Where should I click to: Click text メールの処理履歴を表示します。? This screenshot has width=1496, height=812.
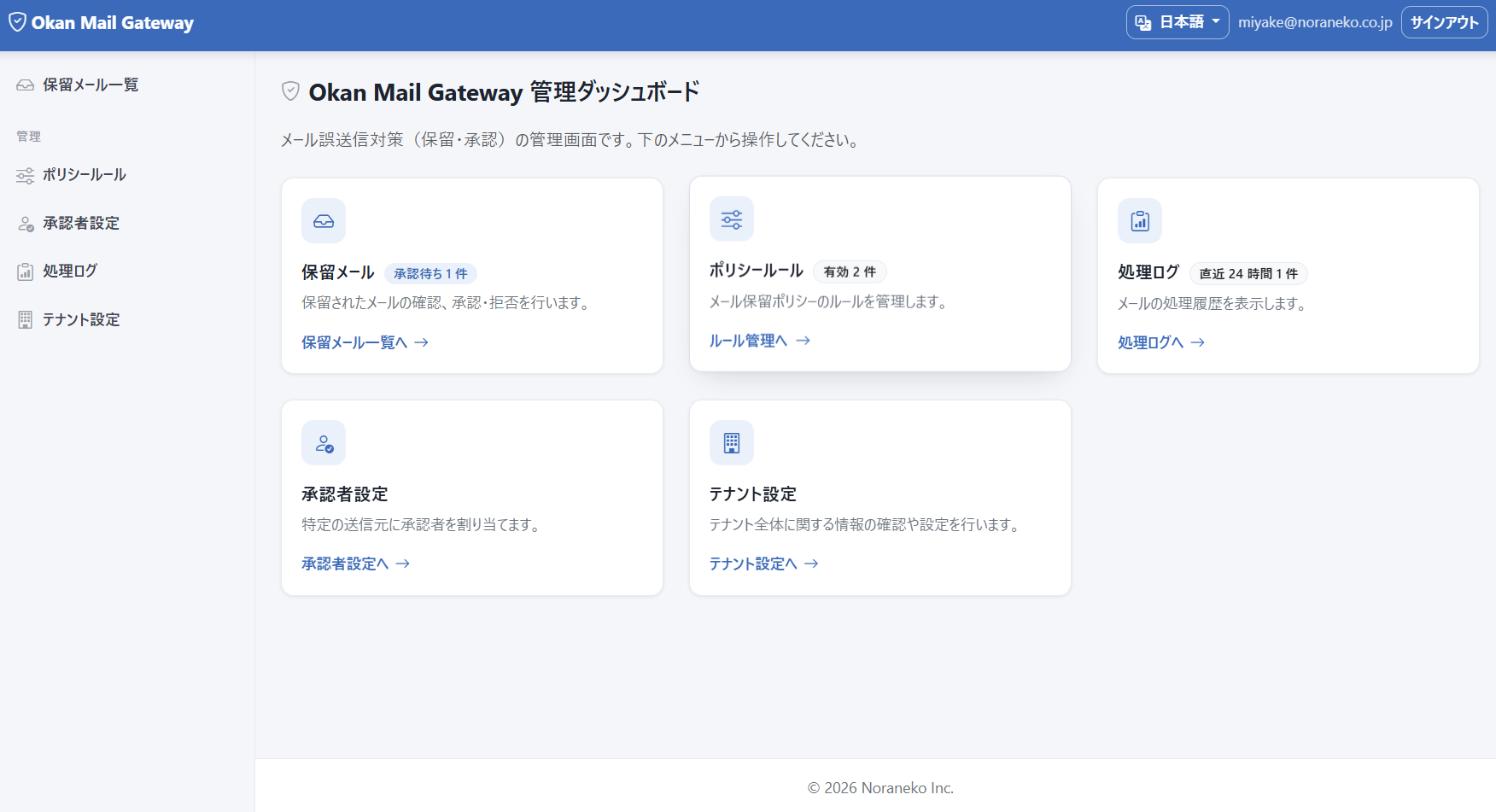click(x=1214, y=303)
